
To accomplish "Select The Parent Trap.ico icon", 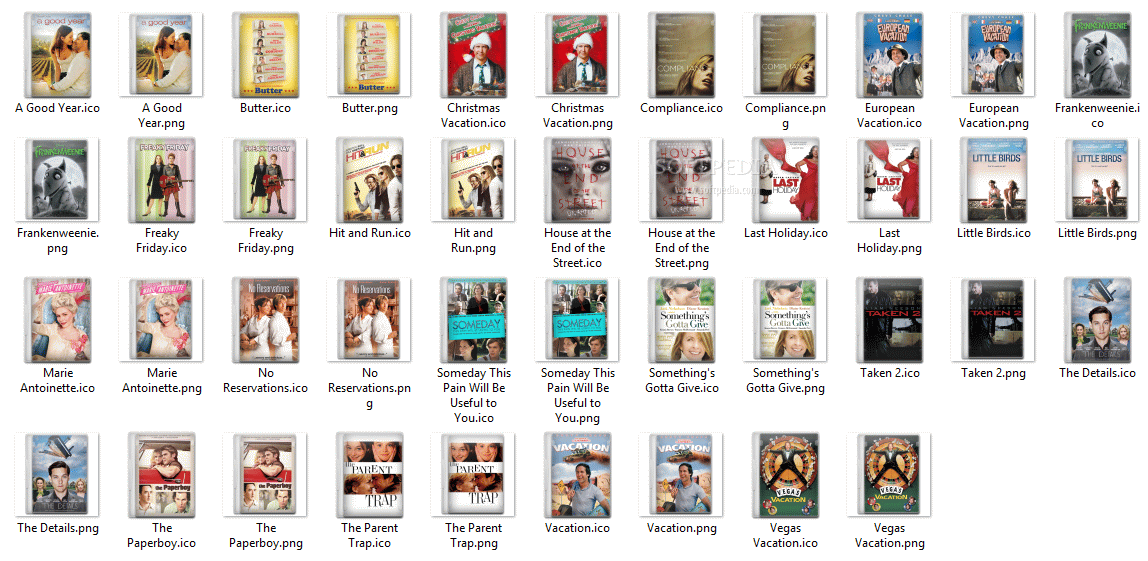I will (370, 475).
